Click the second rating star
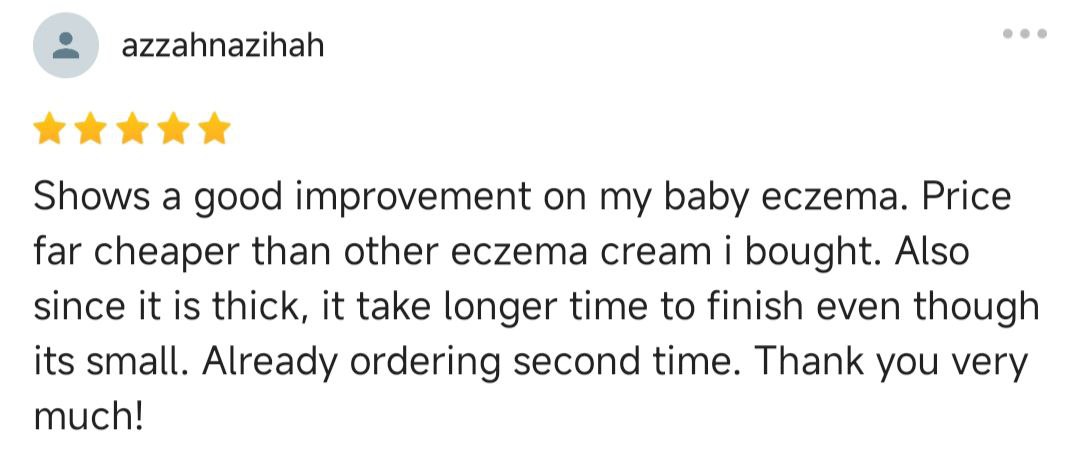Viewport: 1080px width, 452px height. [x=91, y=130]
